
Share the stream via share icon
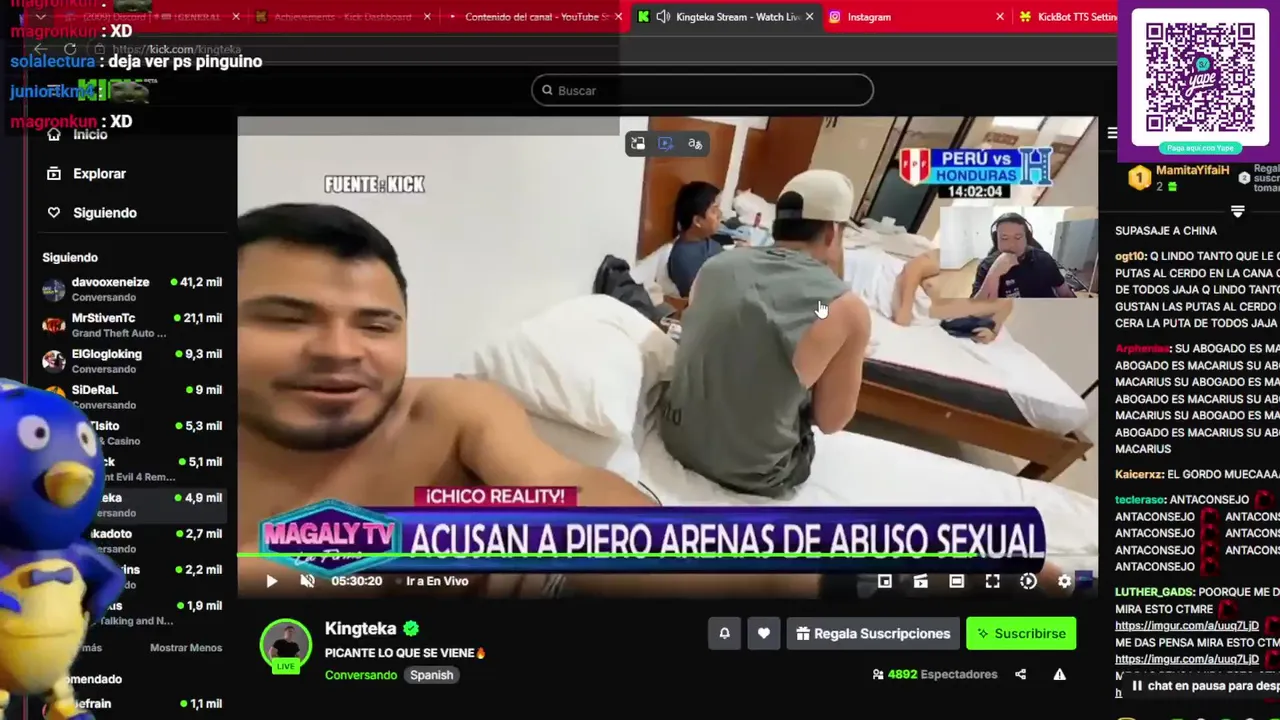click(x=1021, y=674)
